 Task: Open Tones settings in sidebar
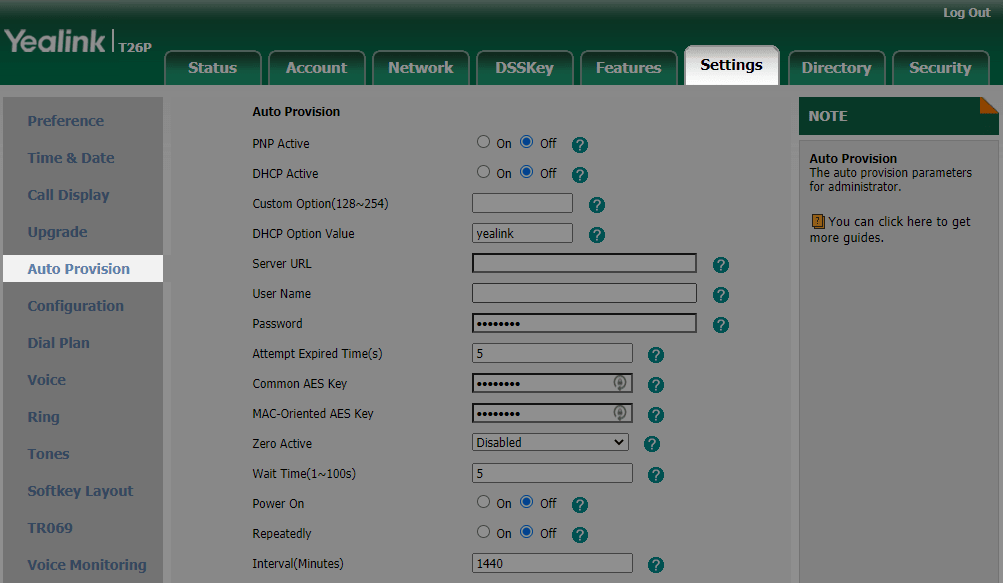[x=49, y=454]
